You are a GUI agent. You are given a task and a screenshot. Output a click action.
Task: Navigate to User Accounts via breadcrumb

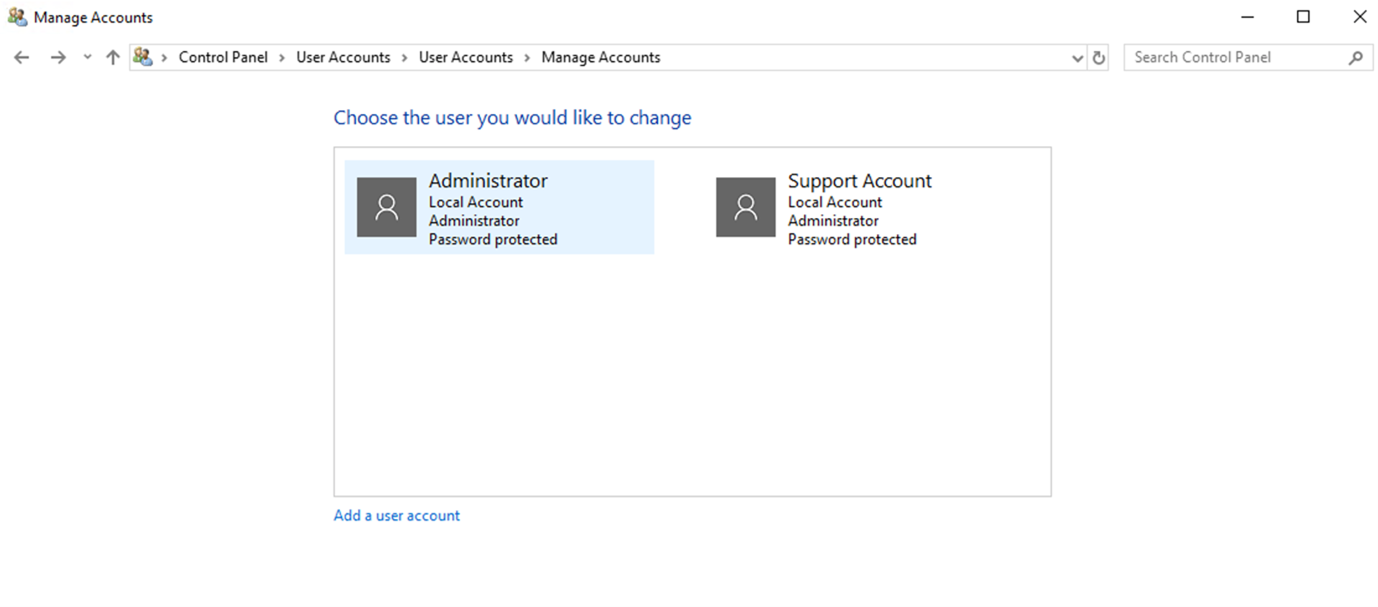tap(343, 57)
